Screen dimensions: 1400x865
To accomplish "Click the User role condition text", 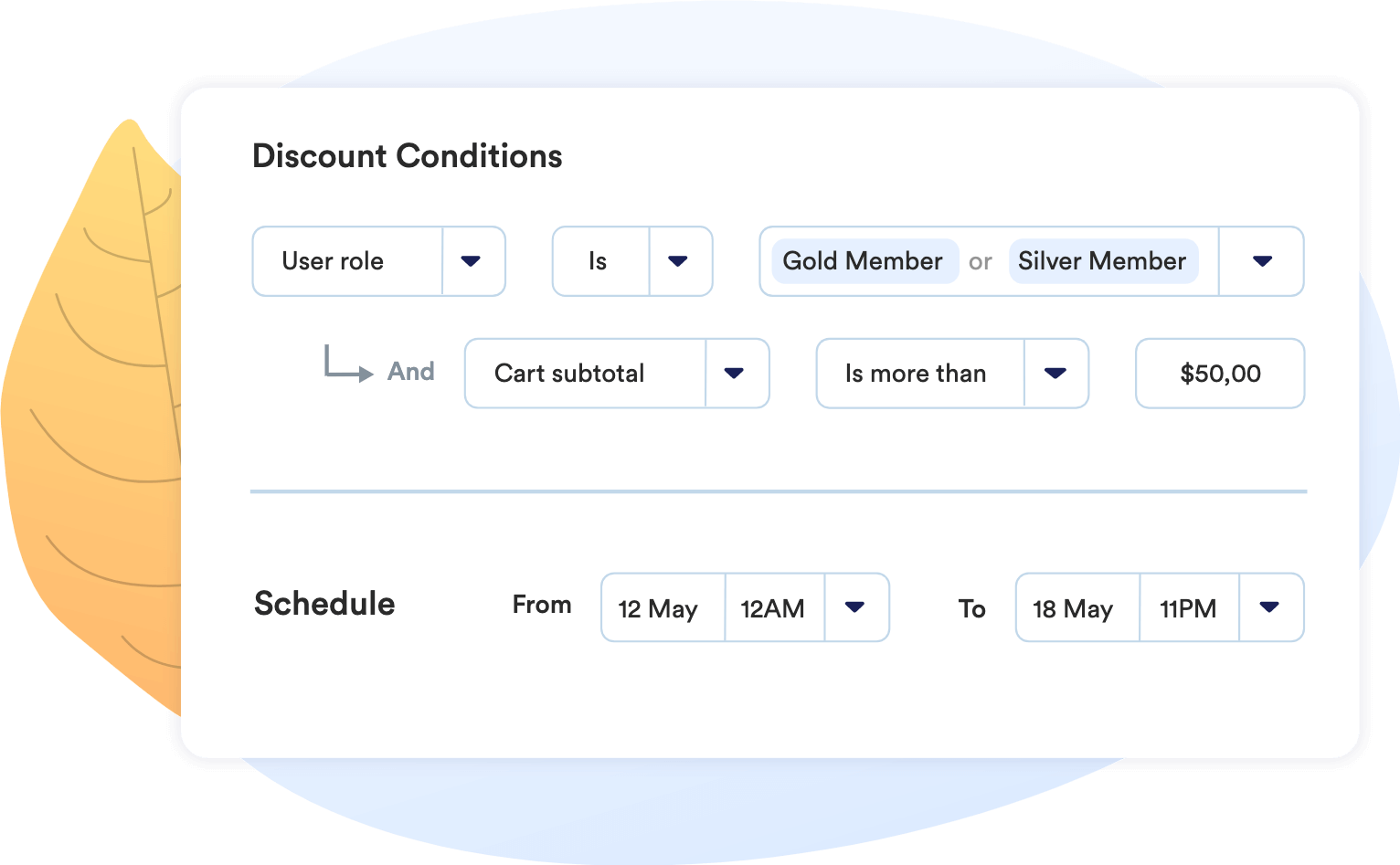I will pyautogui.click(x=333, y=261).
